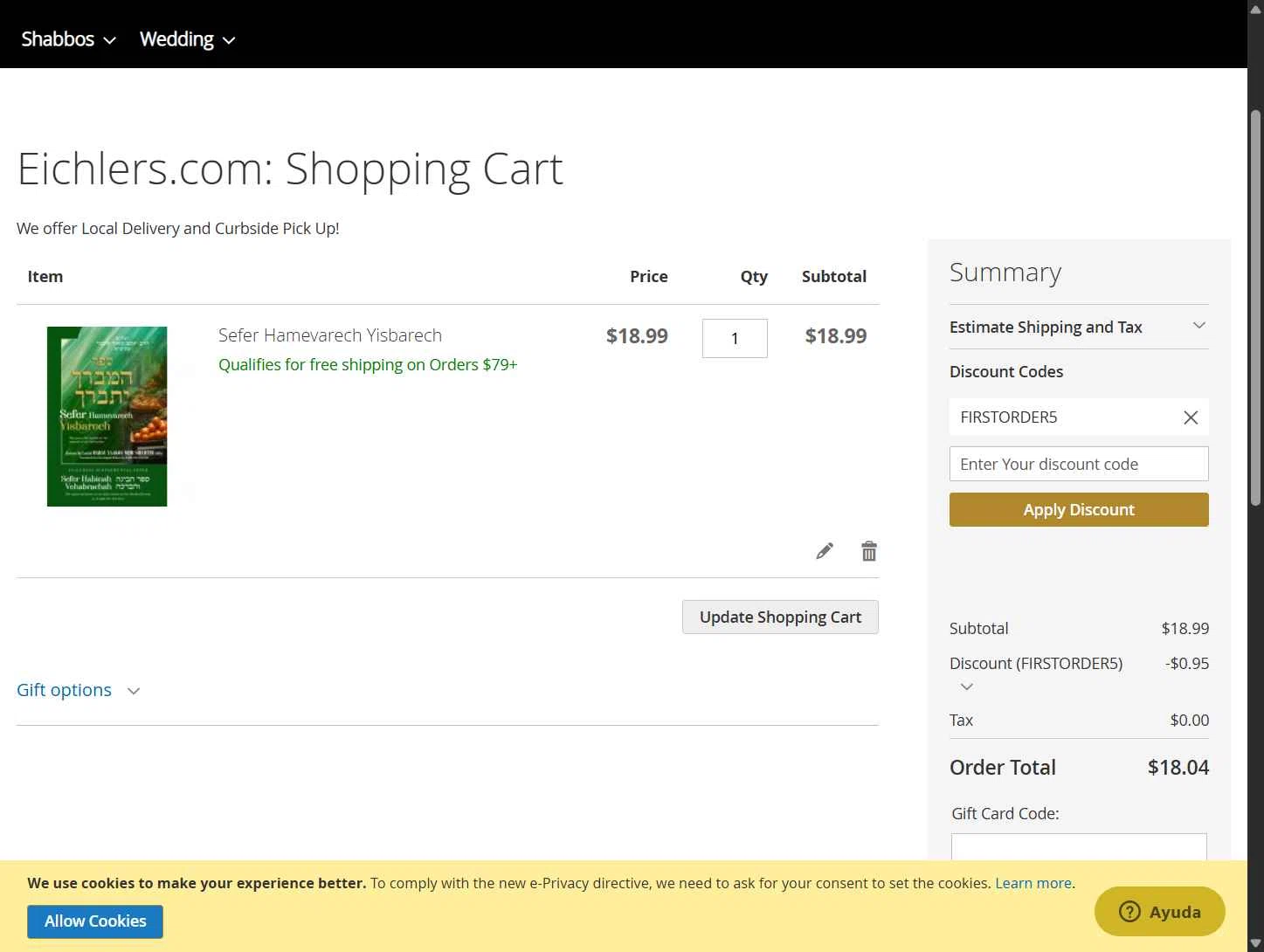The image size is (1264, 952).
Task: Expand the Discount (FIRSTORDER5) details chevron
Action: (x=966, y=686)
